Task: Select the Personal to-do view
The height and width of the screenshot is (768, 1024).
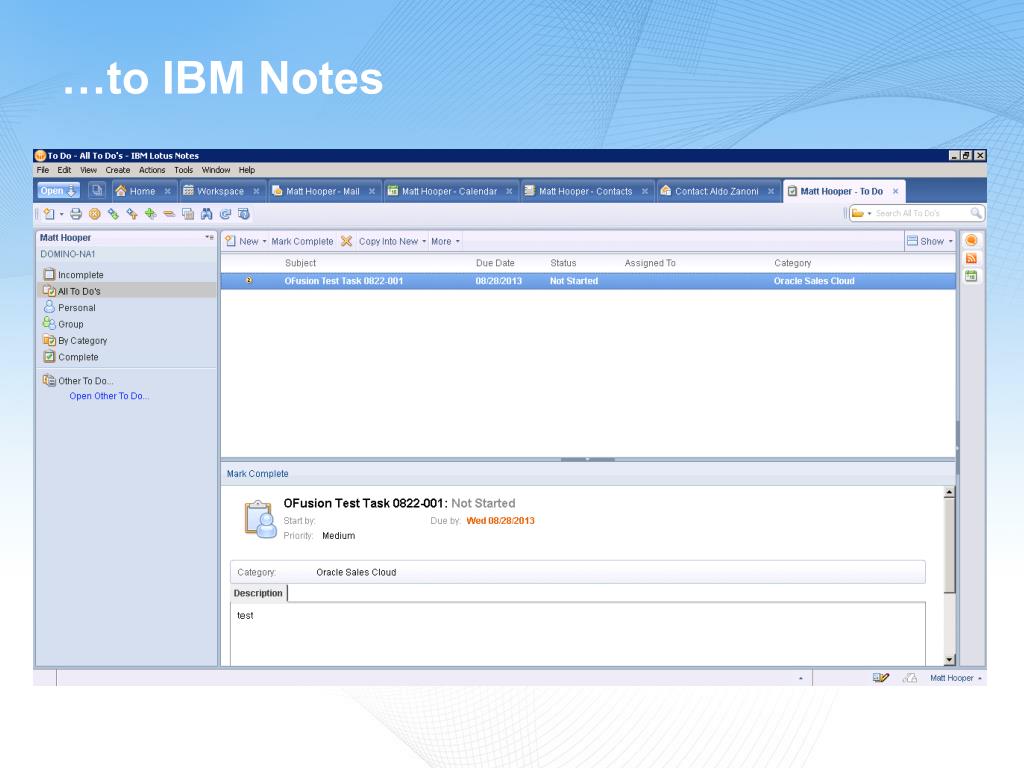Action: pos(76,308)
